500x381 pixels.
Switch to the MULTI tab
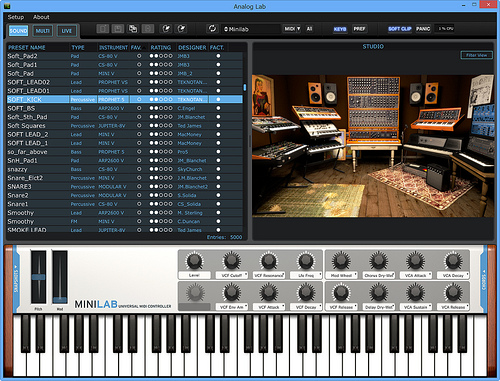click(x=42, y=31)
